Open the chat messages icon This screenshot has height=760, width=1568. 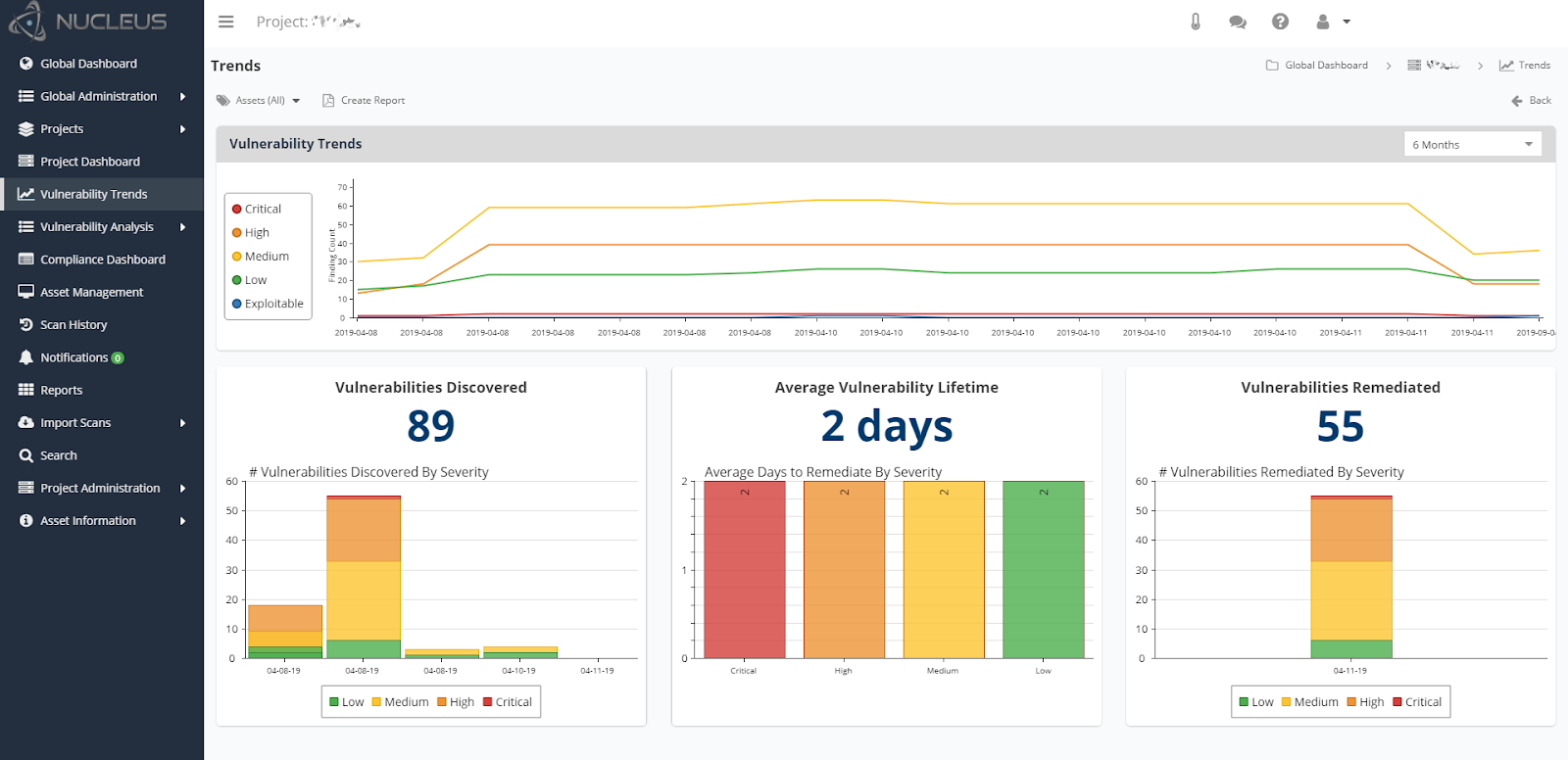point(1238,22)
